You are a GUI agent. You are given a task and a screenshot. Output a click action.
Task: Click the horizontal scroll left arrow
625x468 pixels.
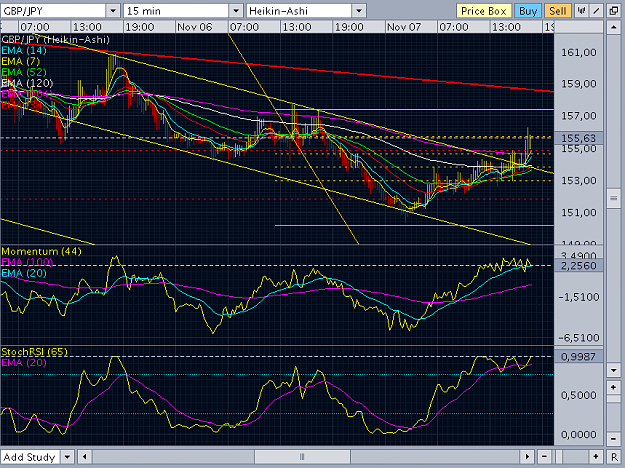pos(85,457)
